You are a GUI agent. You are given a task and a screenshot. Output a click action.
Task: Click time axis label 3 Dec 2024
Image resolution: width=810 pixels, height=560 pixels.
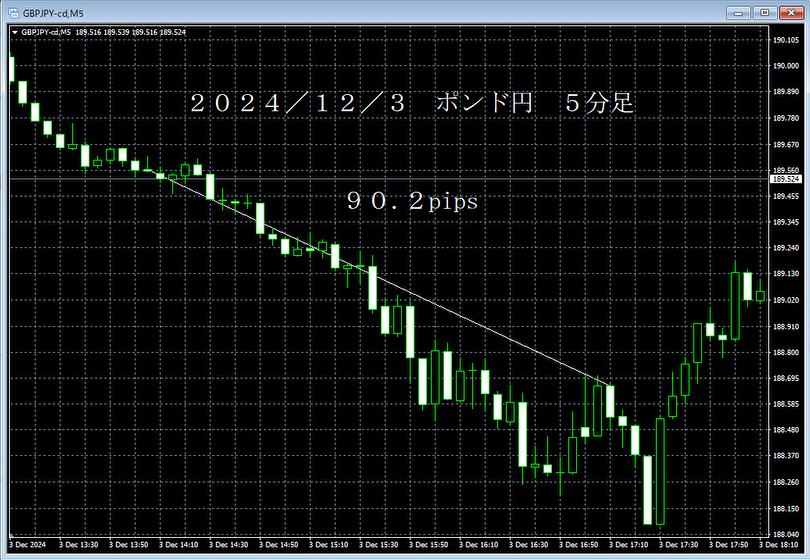[x=28, y=545]
